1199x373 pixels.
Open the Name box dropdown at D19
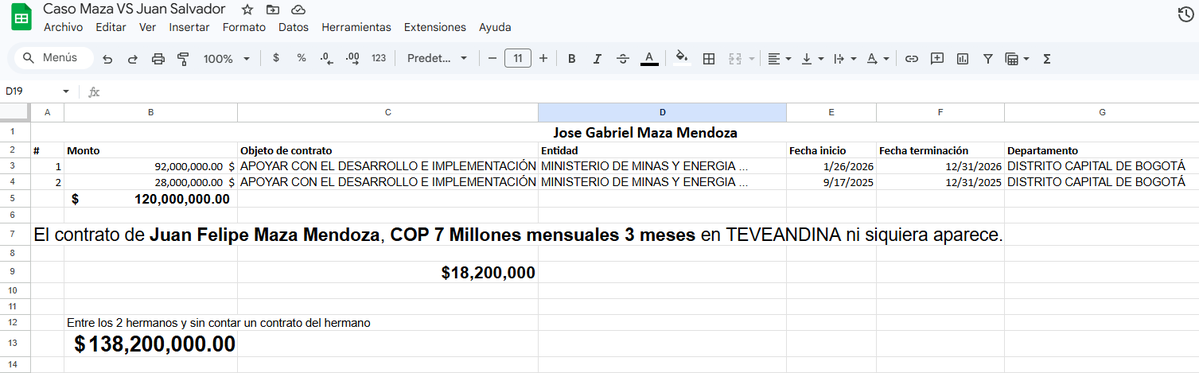click(x=66, y=92)
